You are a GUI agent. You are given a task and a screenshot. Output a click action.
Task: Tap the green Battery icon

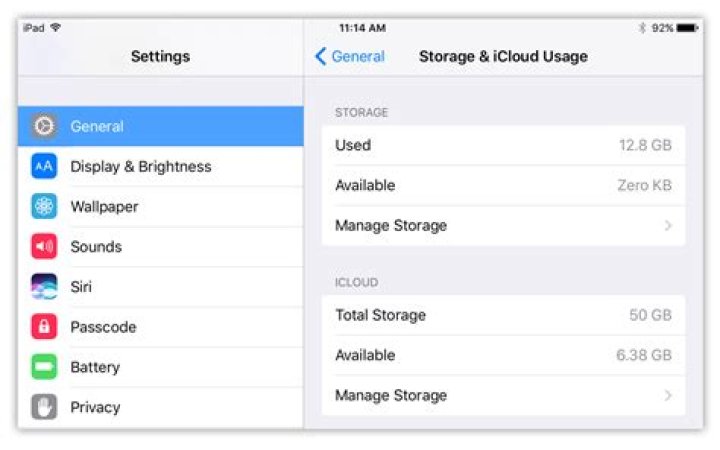click(x=44, y=367)
